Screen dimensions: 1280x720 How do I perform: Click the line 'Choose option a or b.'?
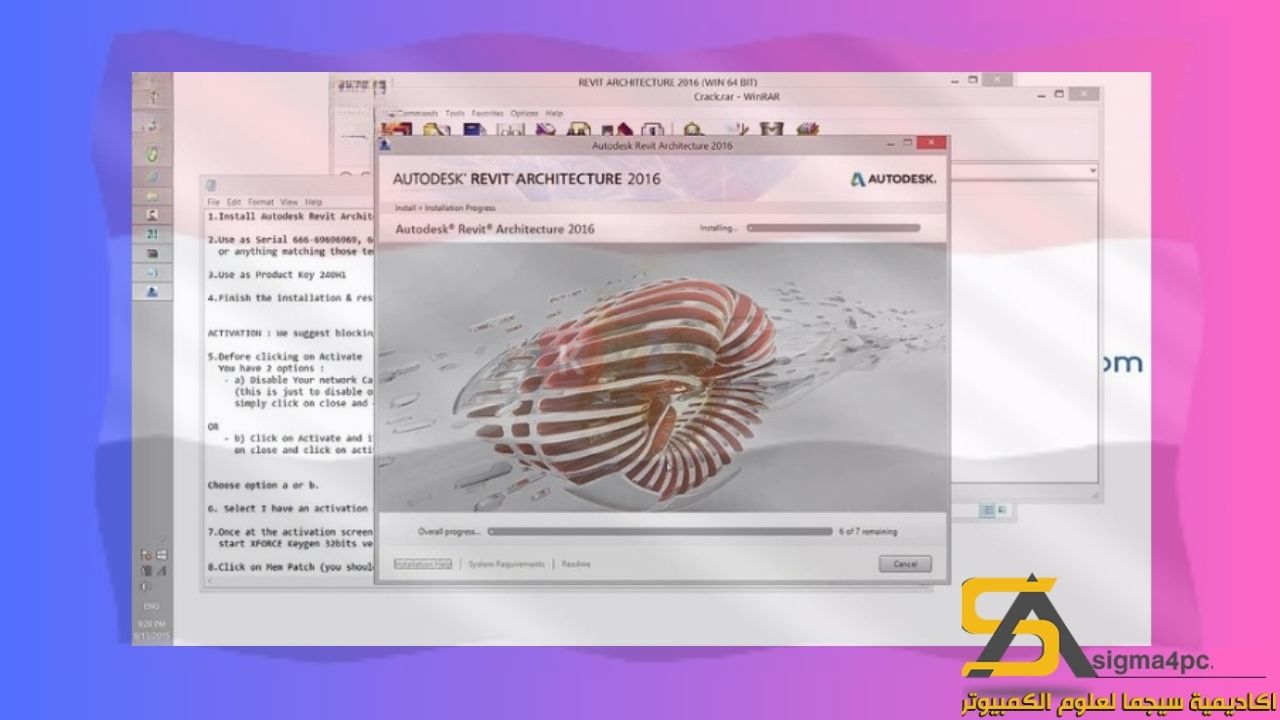coord(264,485)
